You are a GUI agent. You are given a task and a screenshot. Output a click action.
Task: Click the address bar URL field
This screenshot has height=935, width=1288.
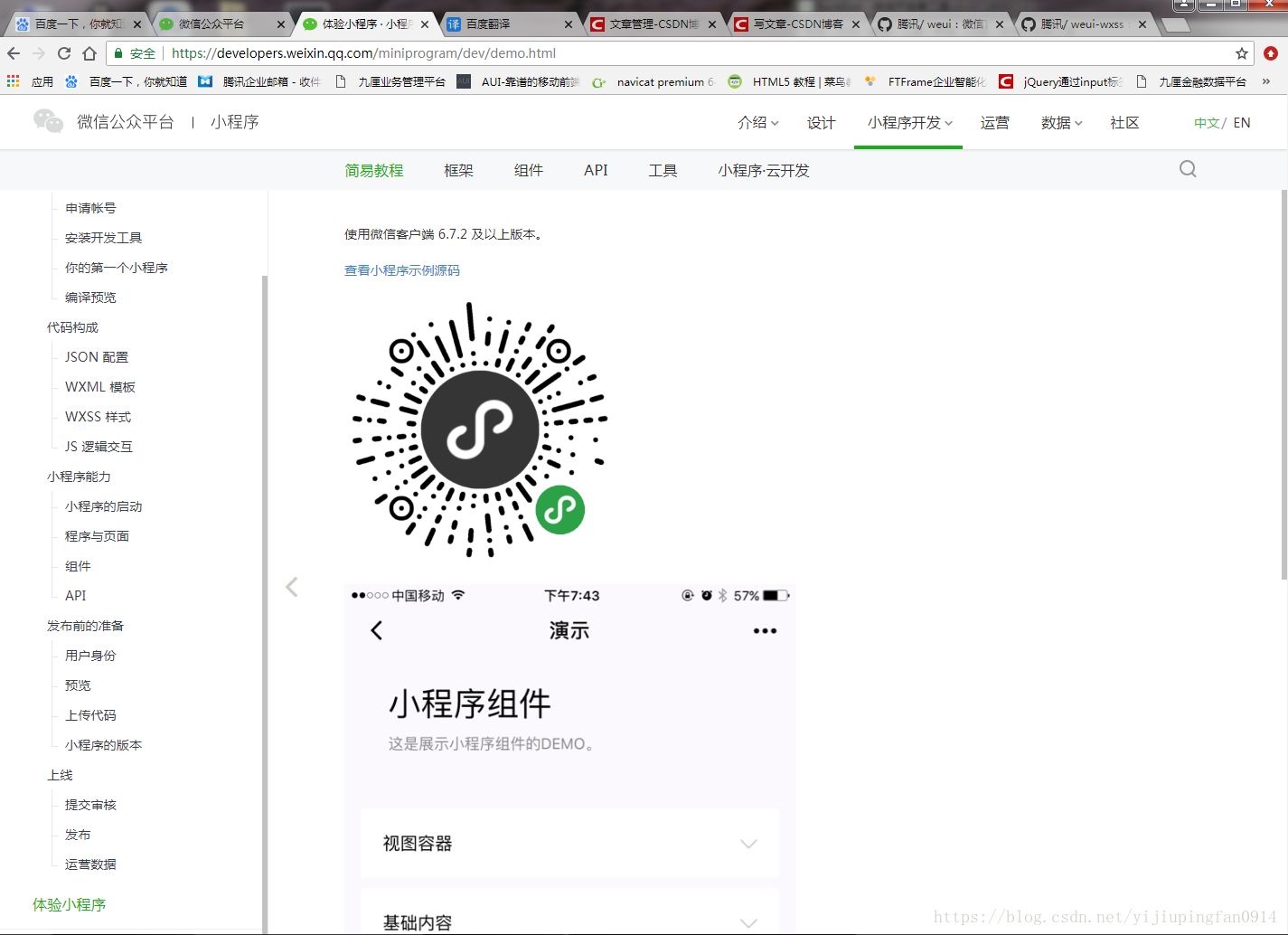[x=678, y=53]
